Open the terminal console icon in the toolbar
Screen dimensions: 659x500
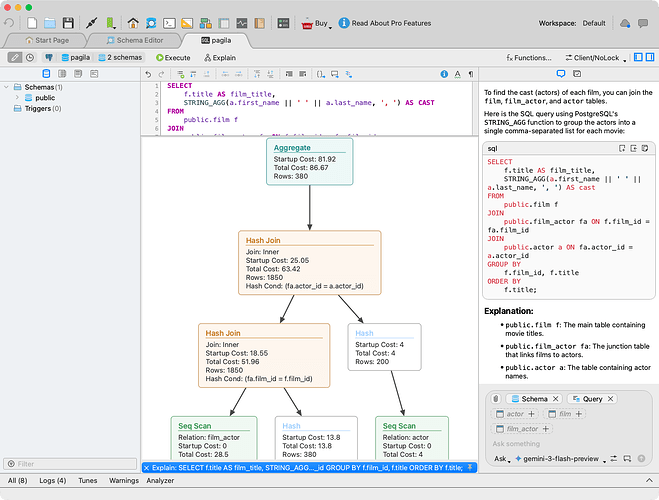(x=169, y=23)
